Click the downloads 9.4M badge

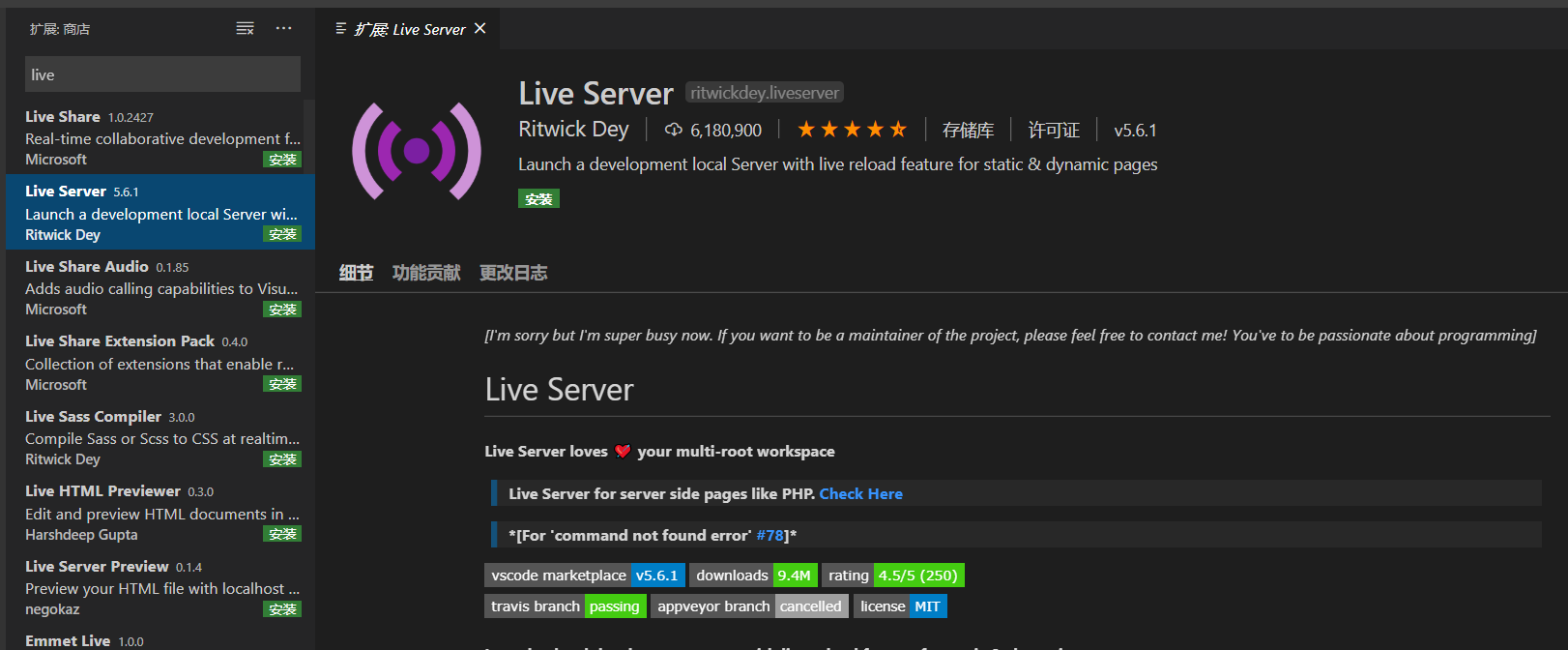coord(753,576)
